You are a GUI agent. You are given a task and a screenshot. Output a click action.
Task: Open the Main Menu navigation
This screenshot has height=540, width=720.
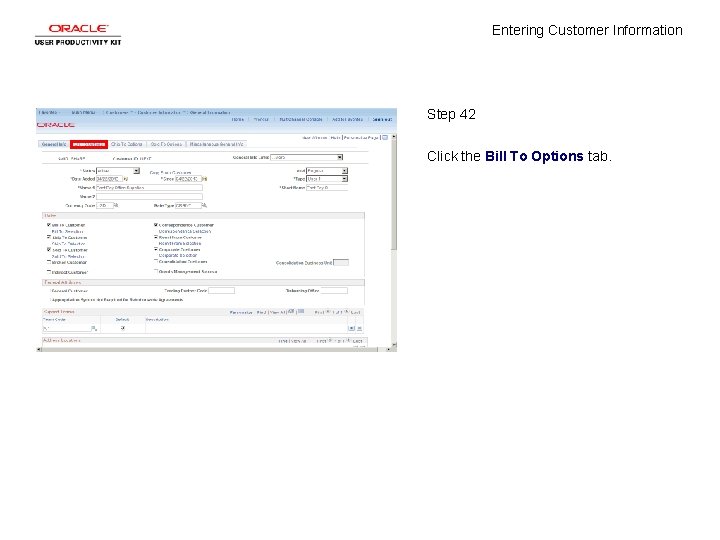click(x=84, y=112)
